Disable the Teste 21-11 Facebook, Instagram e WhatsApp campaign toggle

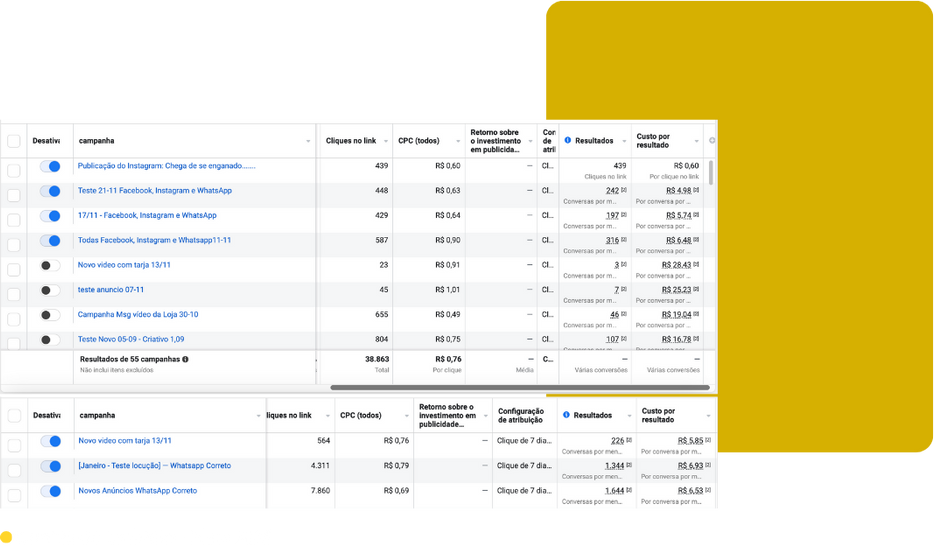(50, 191)
